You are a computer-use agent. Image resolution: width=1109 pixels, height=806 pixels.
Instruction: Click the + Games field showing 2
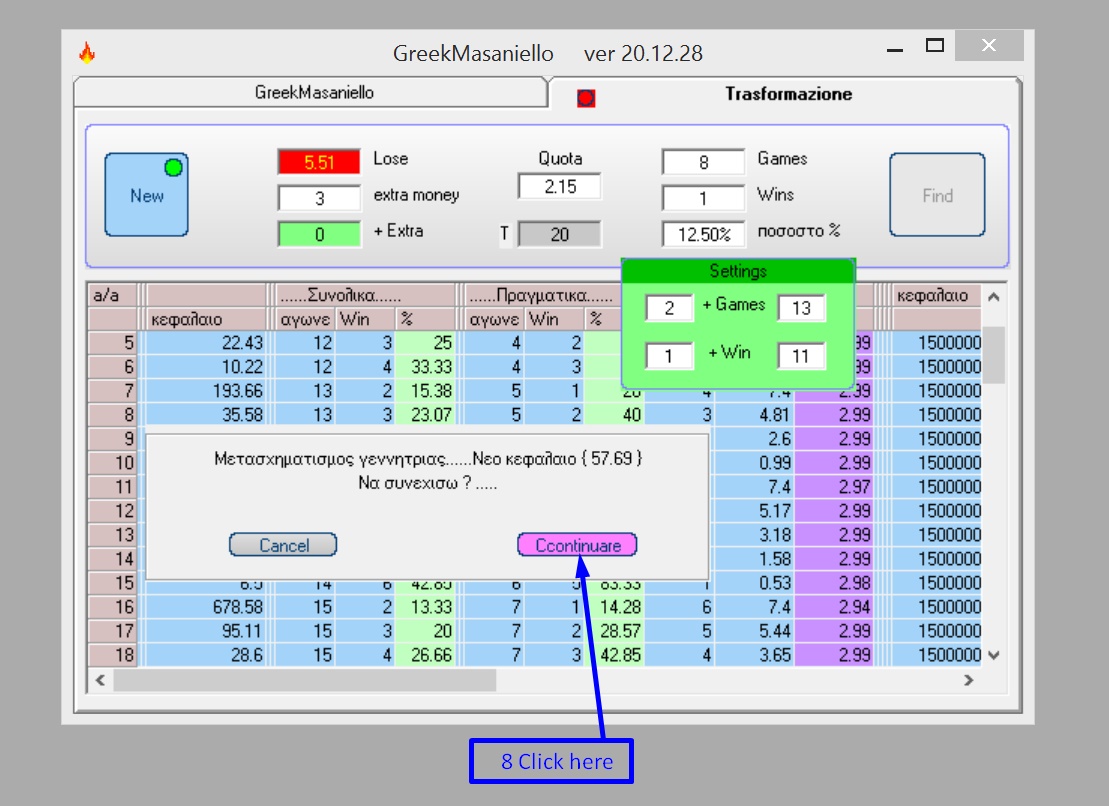tap(669, 308)
